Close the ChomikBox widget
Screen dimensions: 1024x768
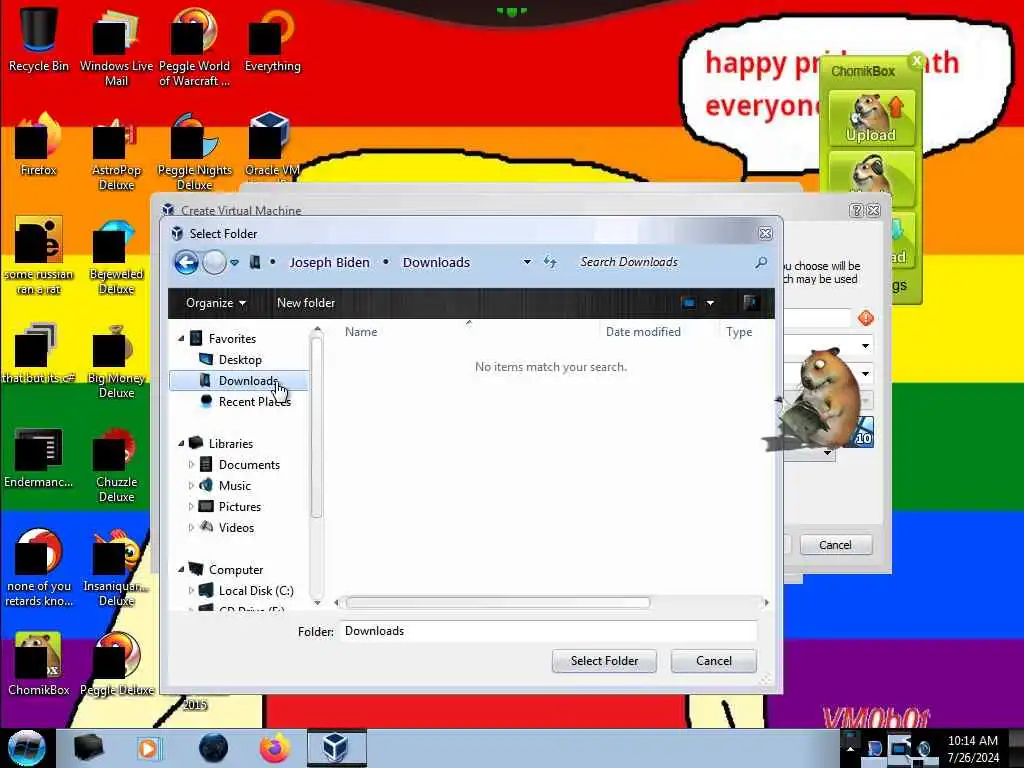917,60
